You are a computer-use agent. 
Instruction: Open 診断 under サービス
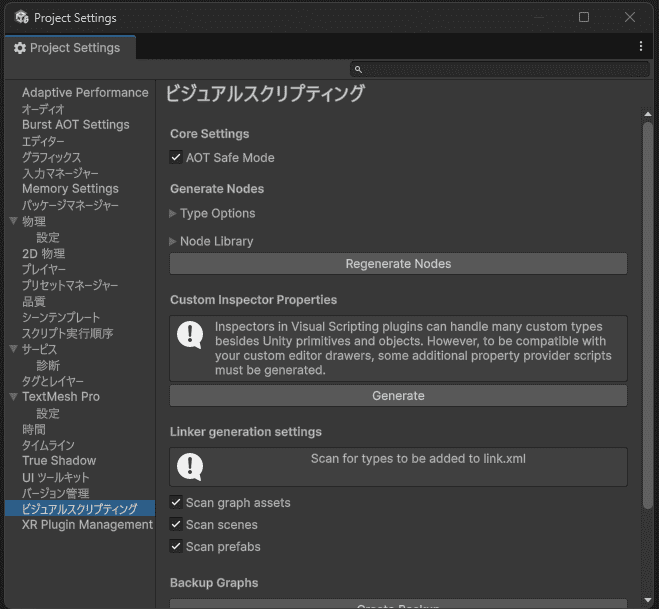48,365
